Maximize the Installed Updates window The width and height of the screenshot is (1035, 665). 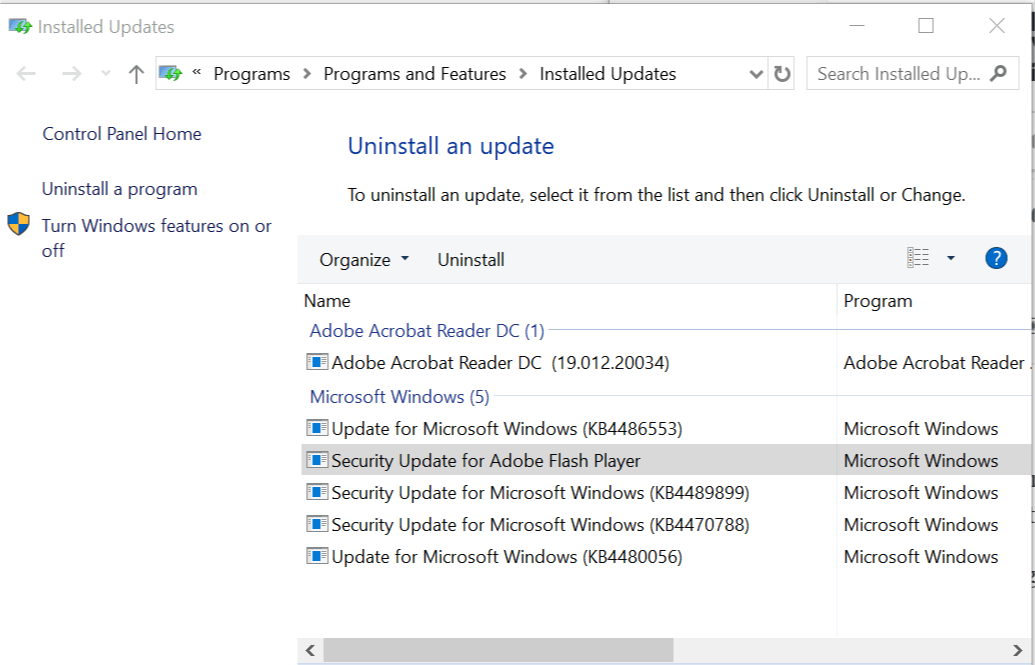pos(926,26)
